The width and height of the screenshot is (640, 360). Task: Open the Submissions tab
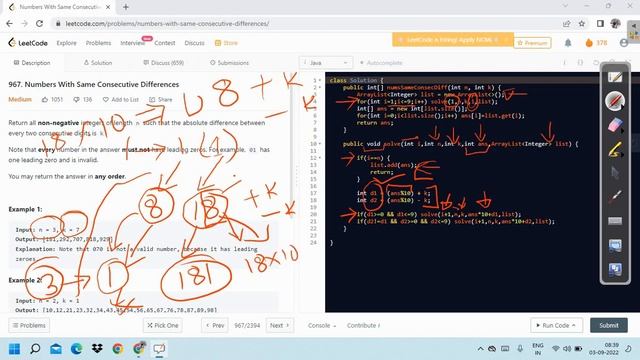point(229,63)
